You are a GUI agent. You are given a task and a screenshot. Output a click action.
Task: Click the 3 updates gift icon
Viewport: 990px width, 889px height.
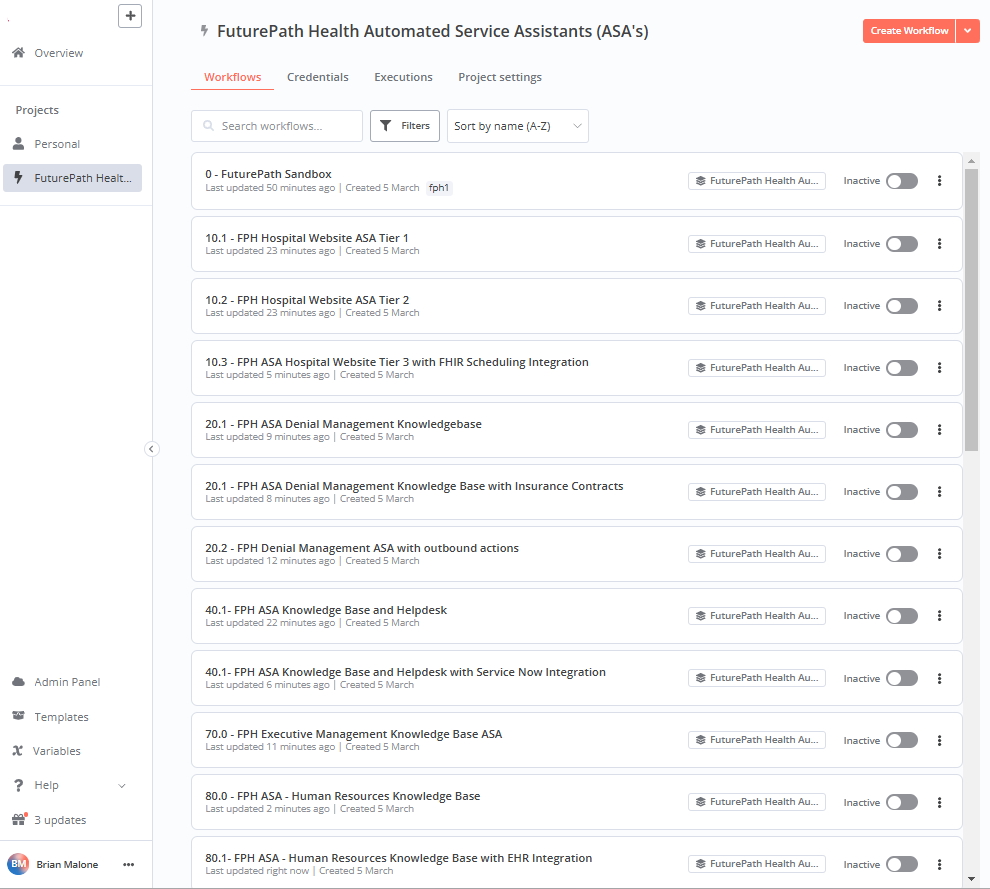(19, 820)
